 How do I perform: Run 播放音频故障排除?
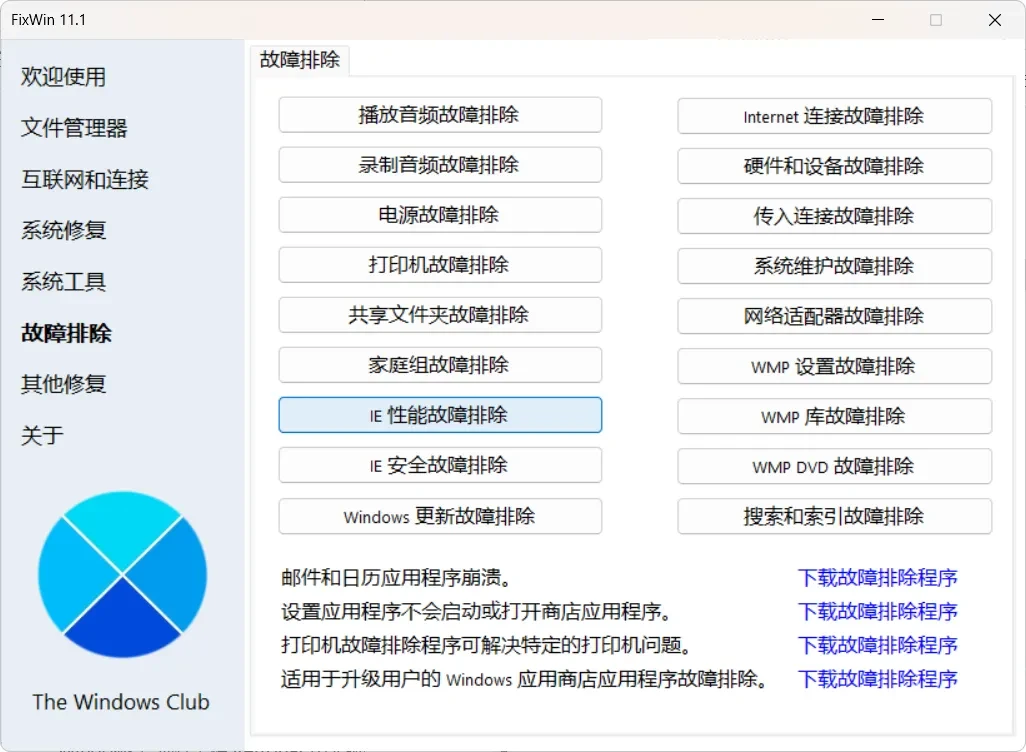tap(440, 115)
